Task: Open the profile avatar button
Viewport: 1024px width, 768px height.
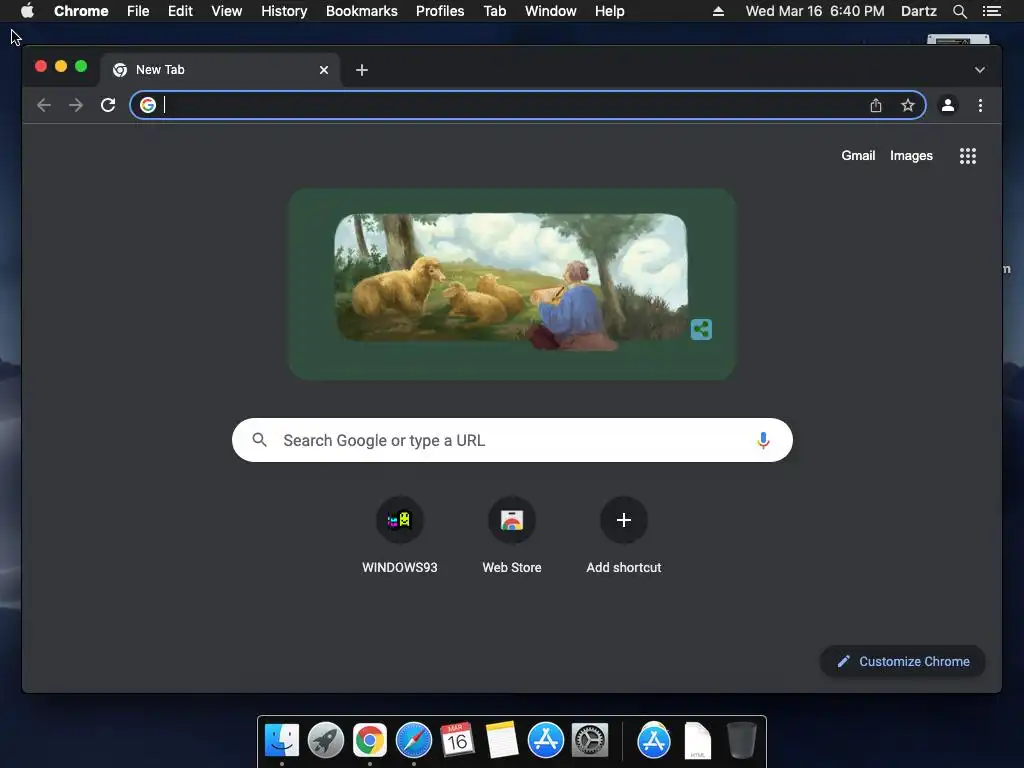Action: pyautogui.click(x=948, y=105)
